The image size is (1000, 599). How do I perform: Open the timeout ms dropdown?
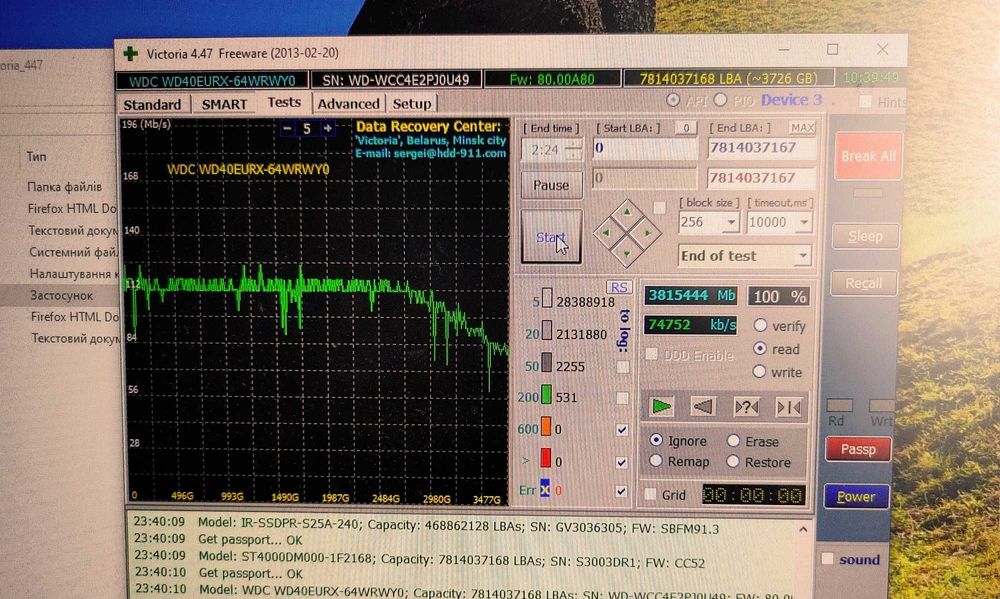[804, 223]
